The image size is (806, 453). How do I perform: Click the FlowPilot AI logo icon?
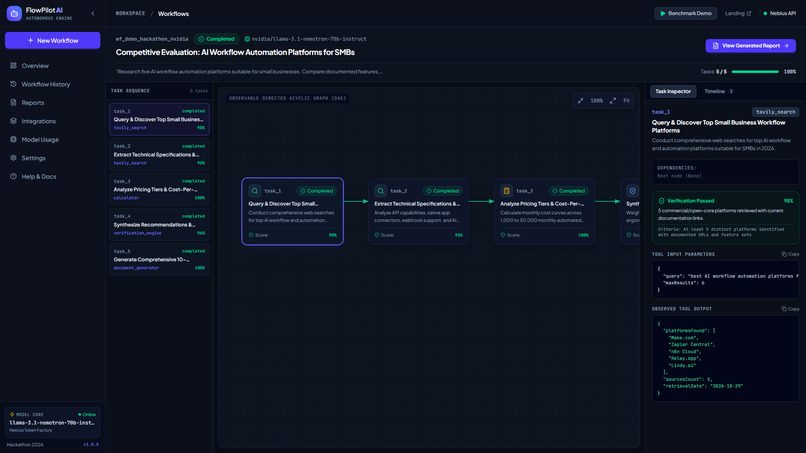14,13
